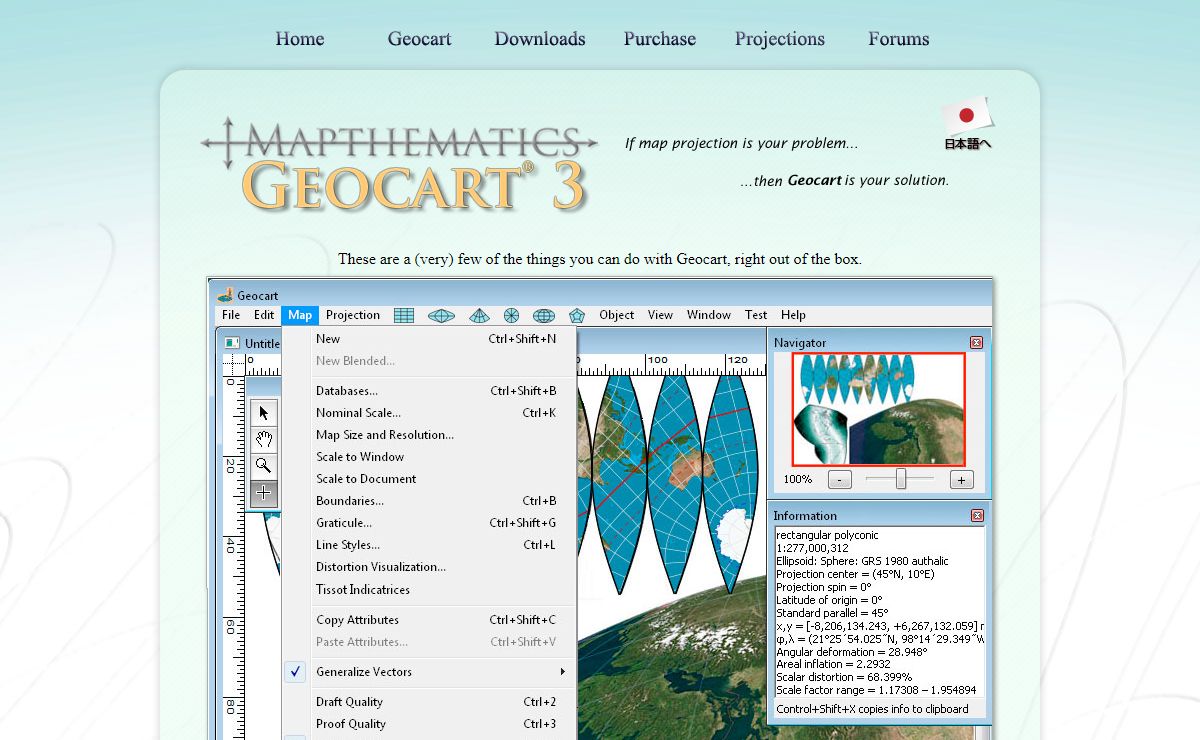Open the Purchase page link

click(660, 39)
